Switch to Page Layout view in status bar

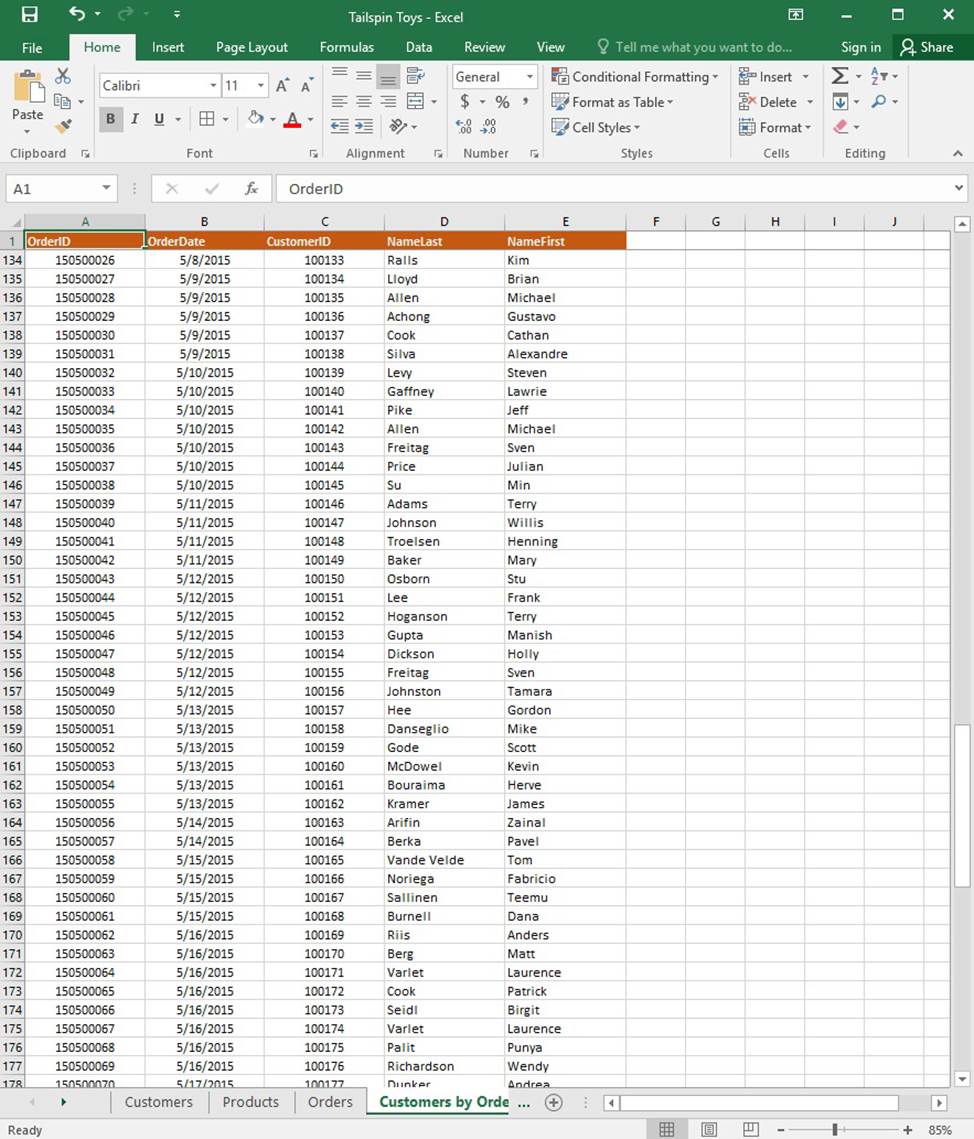(x=709, y=1130)
